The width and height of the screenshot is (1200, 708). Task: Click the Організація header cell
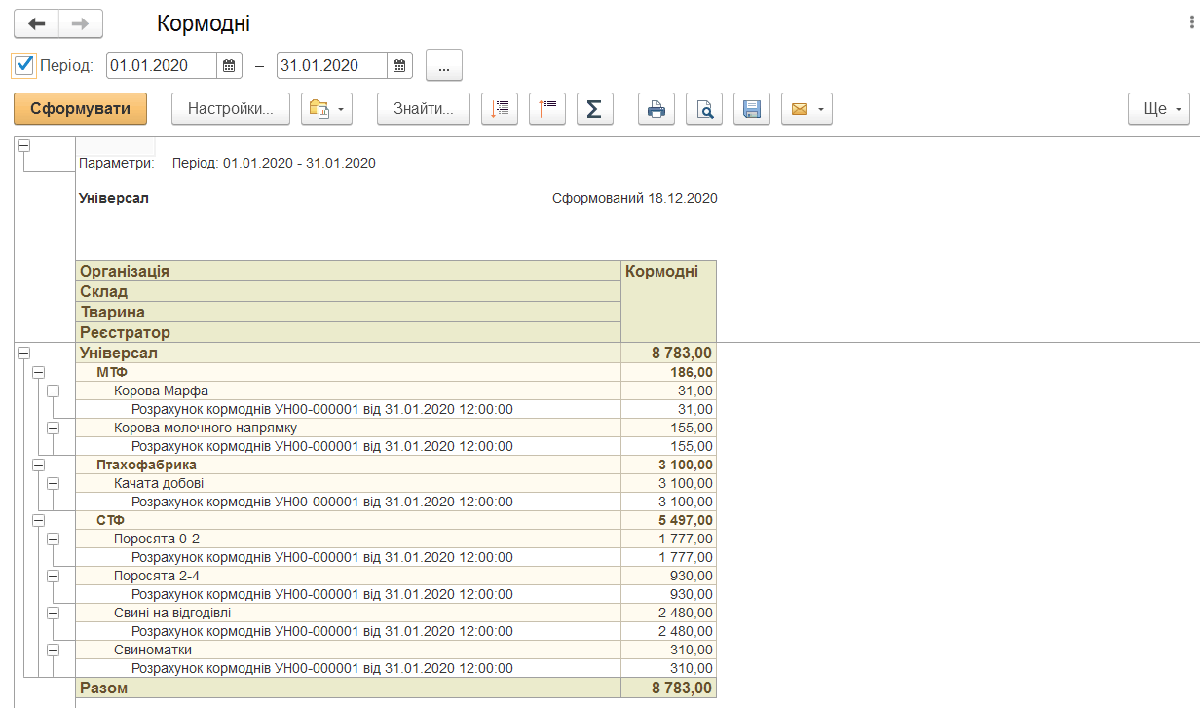pyautogui.click(x=348, y=271)
